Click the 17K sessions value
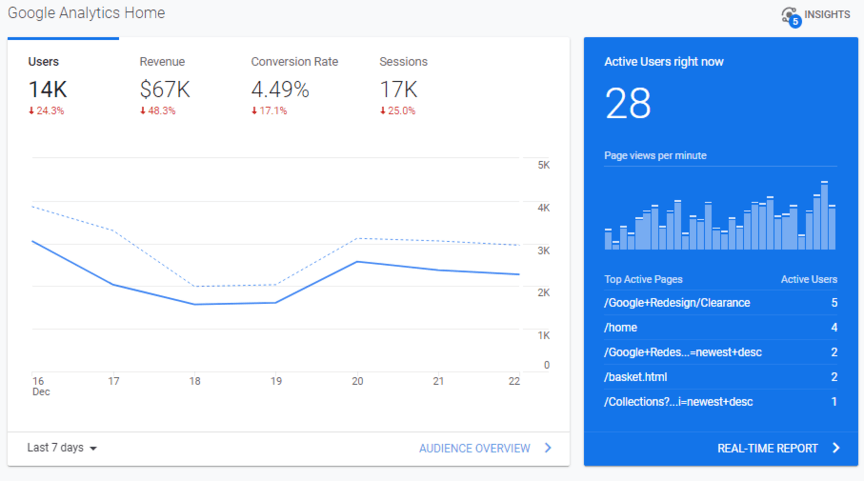The height and width of the screenshot is (481, 864). click(398, 89)
